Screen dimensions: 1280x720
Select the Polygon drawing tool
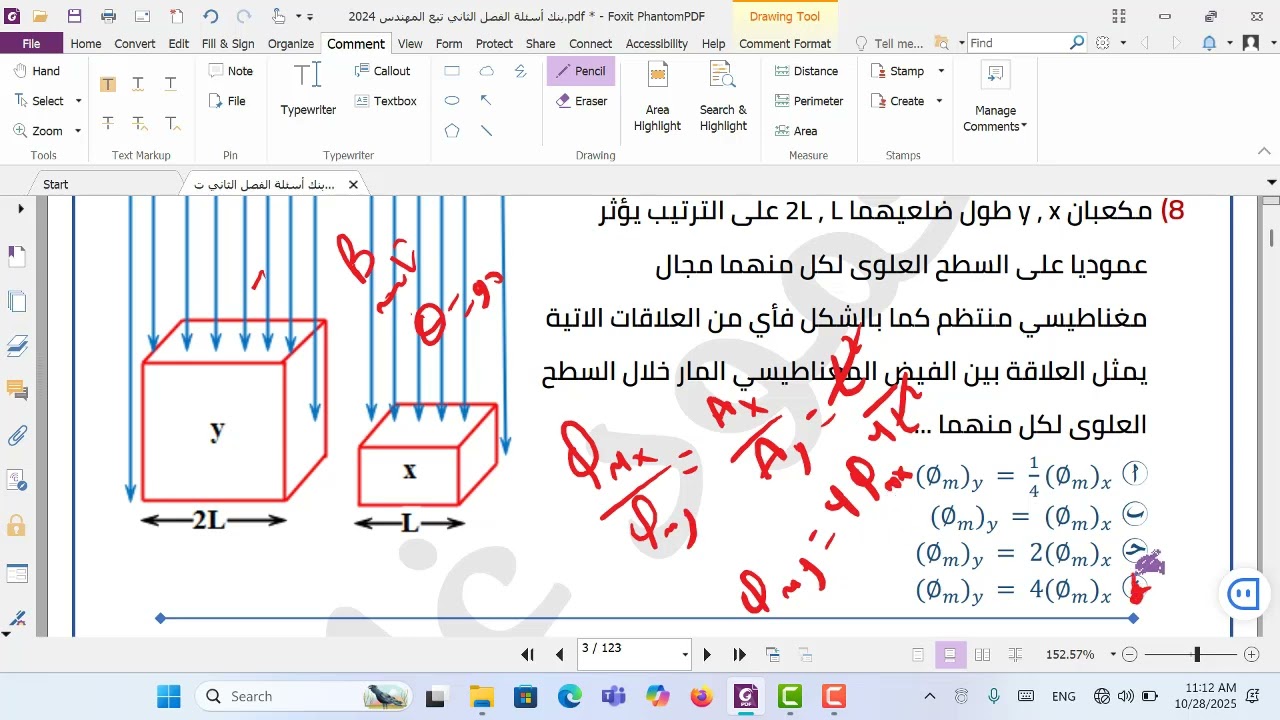(452, 131)
